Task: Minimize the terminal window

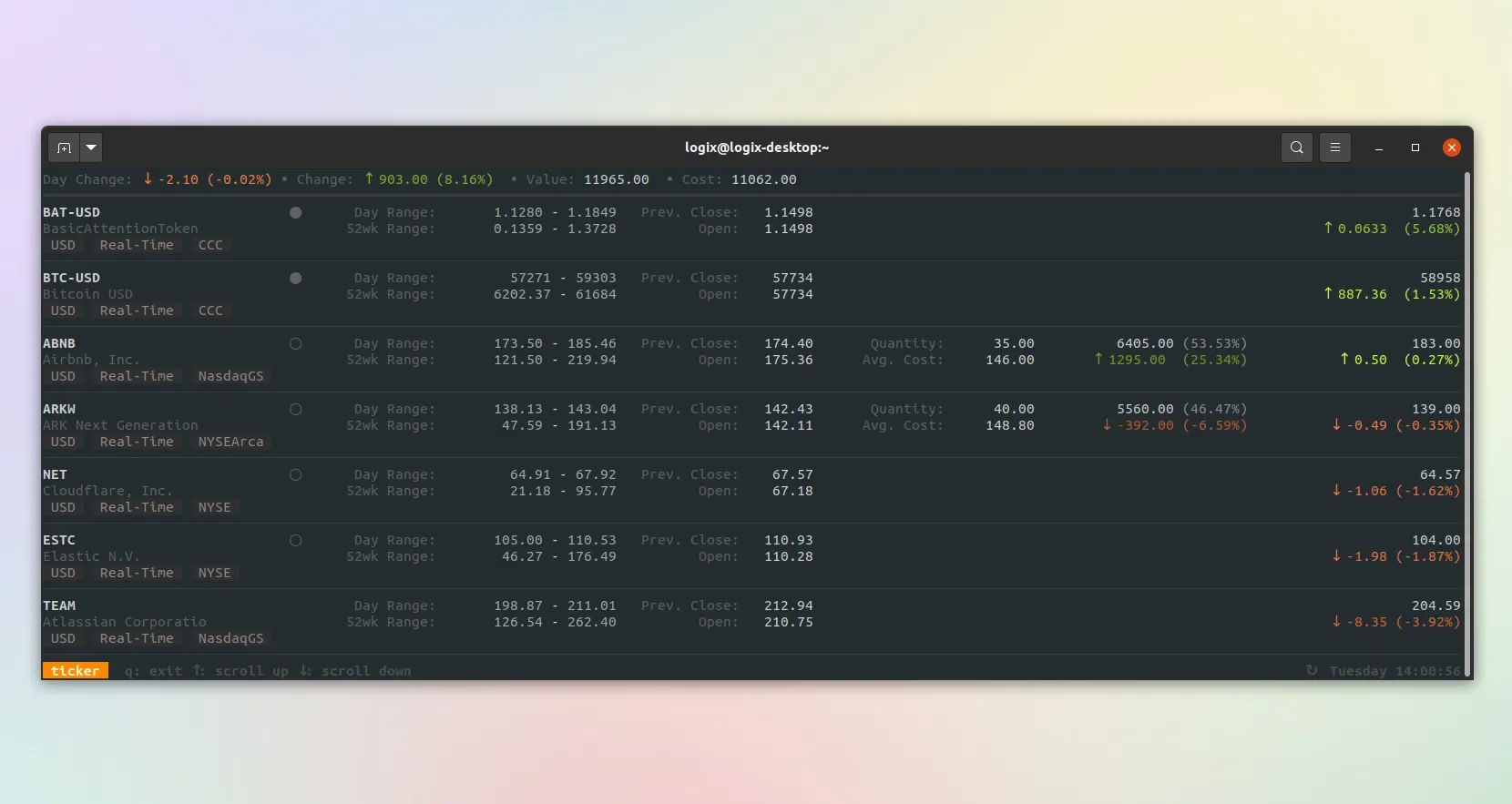Action: point(1379,148)
